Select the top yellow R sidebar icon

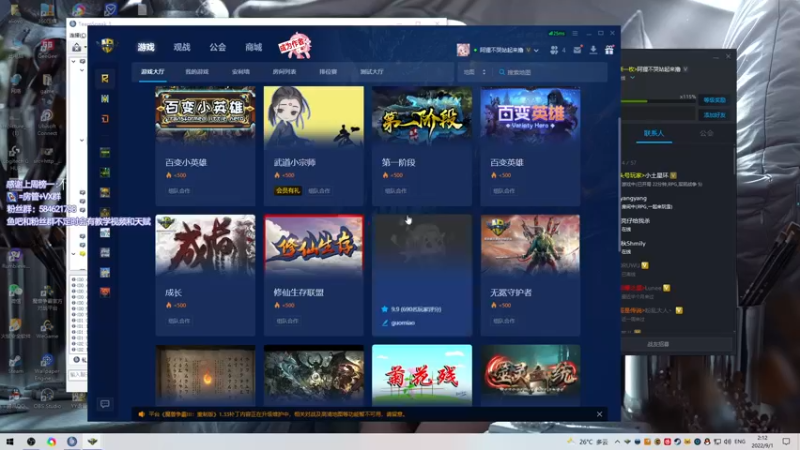coord(105,78)
